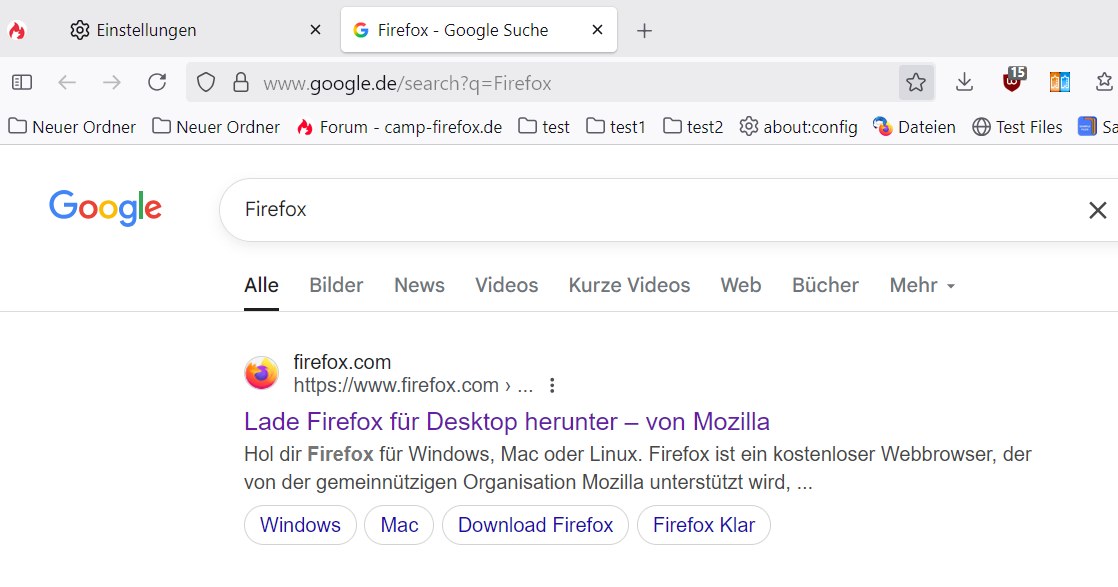Bookmark this page with the star
The height and width of the screenshot is (587, 1118).
(x=916, y=83)
